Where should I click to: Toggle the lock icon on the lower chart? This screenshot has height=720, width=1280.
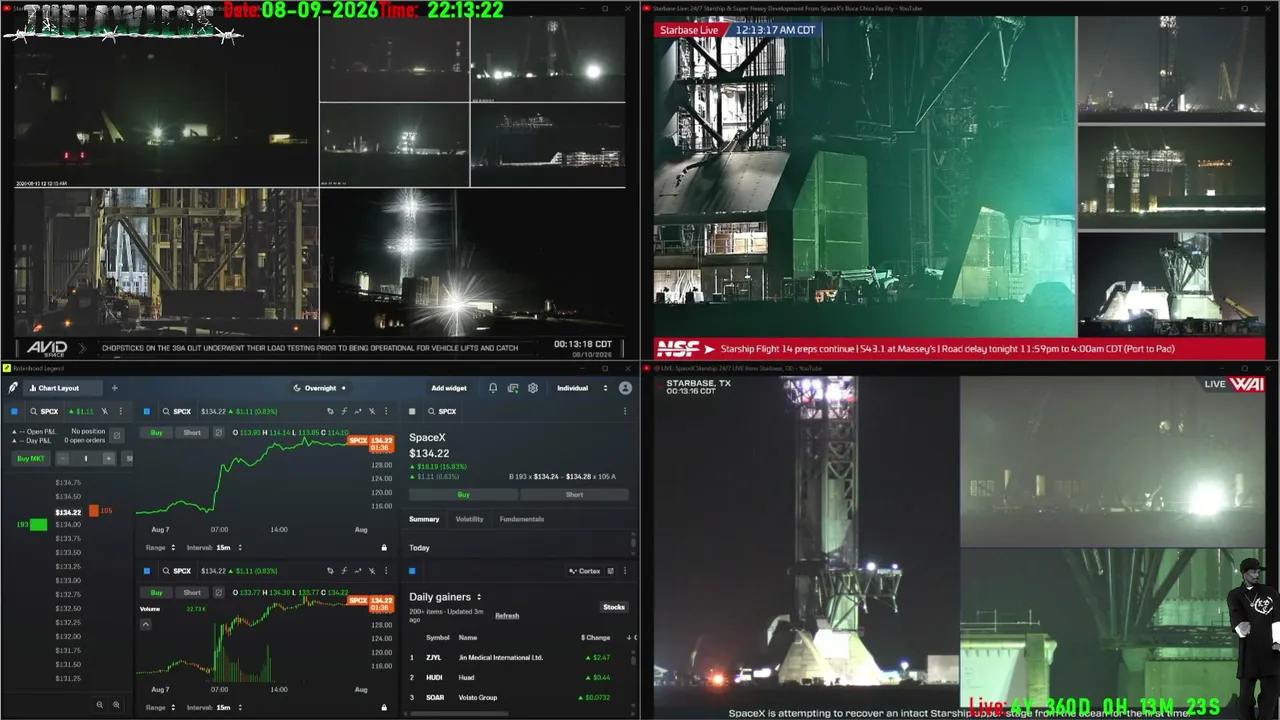tap(384, 707)
